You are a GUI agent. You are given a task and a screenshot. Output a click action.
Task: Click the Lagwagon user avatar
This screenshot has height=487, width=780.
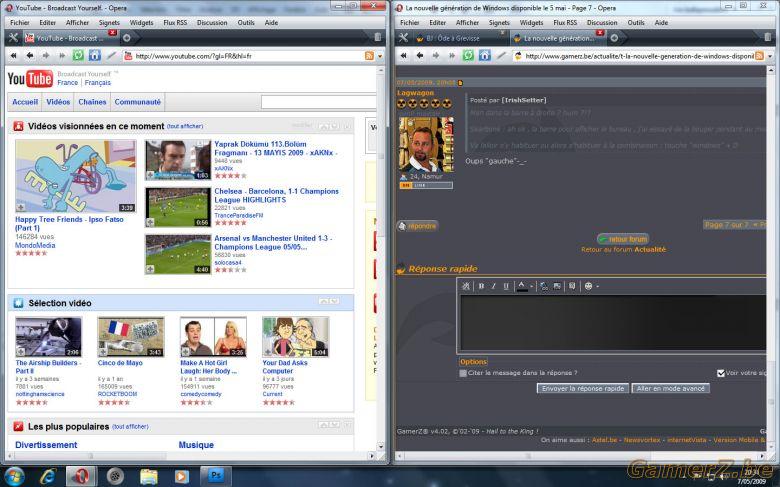click(x=426, y=145)
